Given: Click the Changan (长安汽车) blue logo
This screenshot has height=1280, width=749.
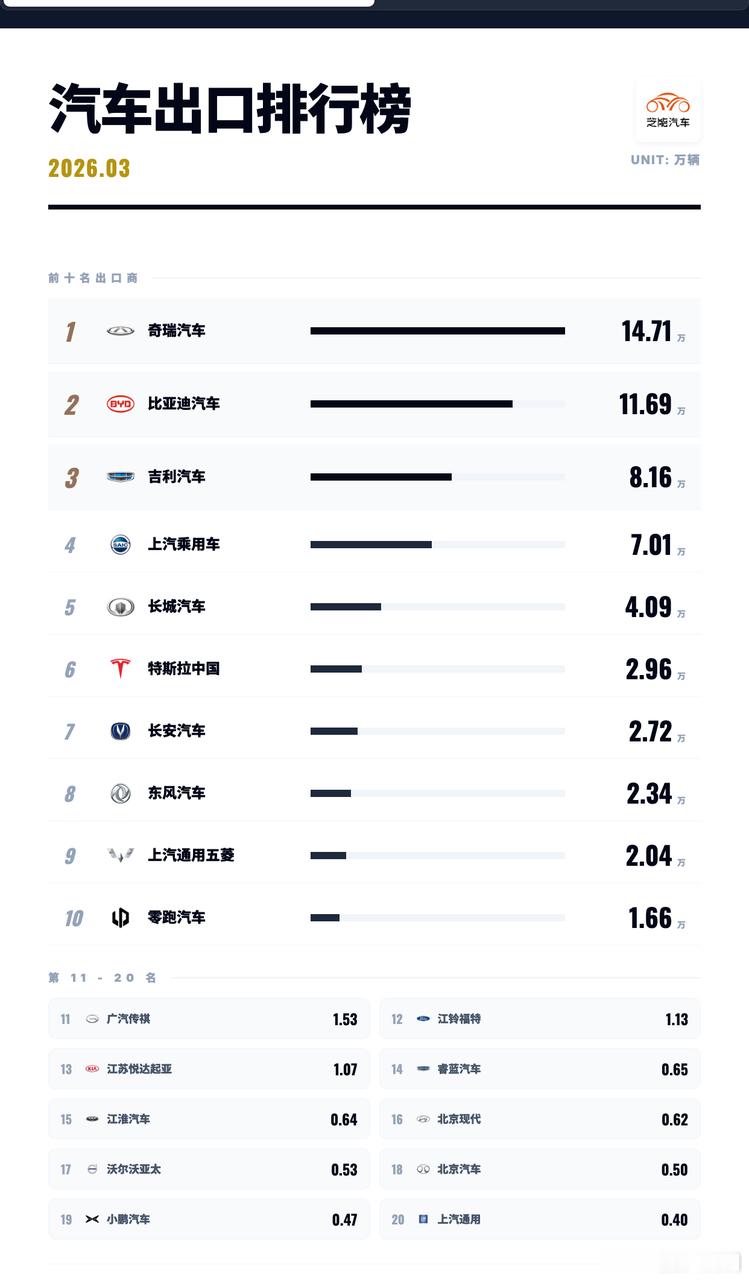Looking at the screenshot, I should tap(120, 731).
